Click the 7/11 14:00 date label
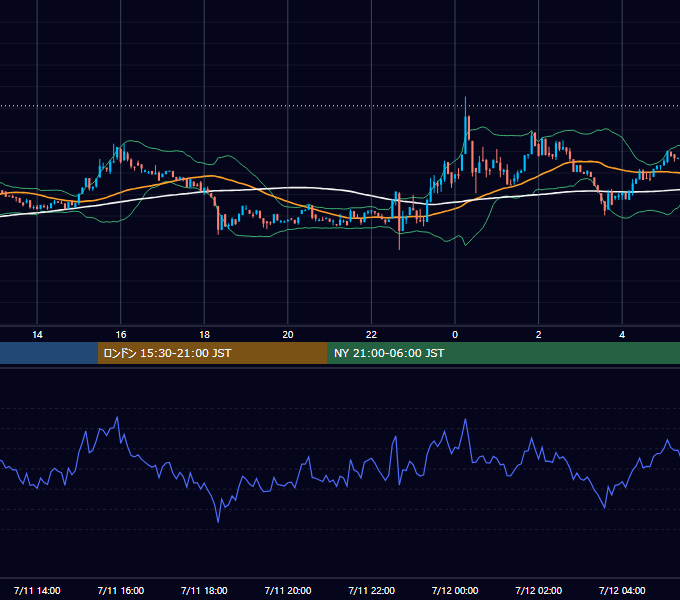 pos(37,590)
